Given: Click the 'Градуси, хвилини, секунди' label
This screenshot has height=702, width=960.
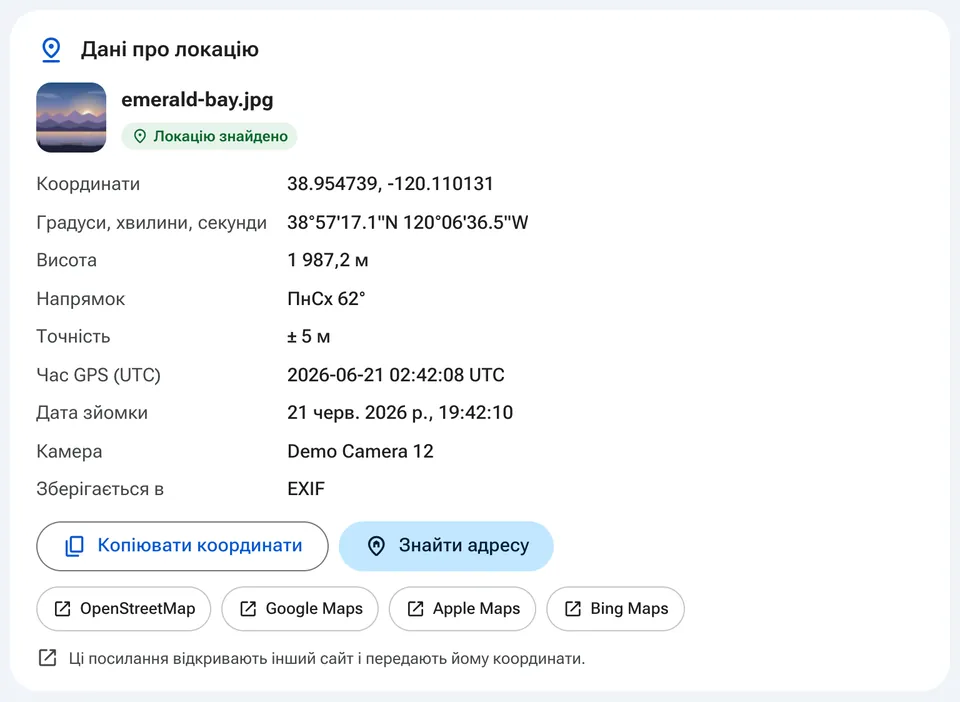Looking at the screenshot, I should click(152, 222).
